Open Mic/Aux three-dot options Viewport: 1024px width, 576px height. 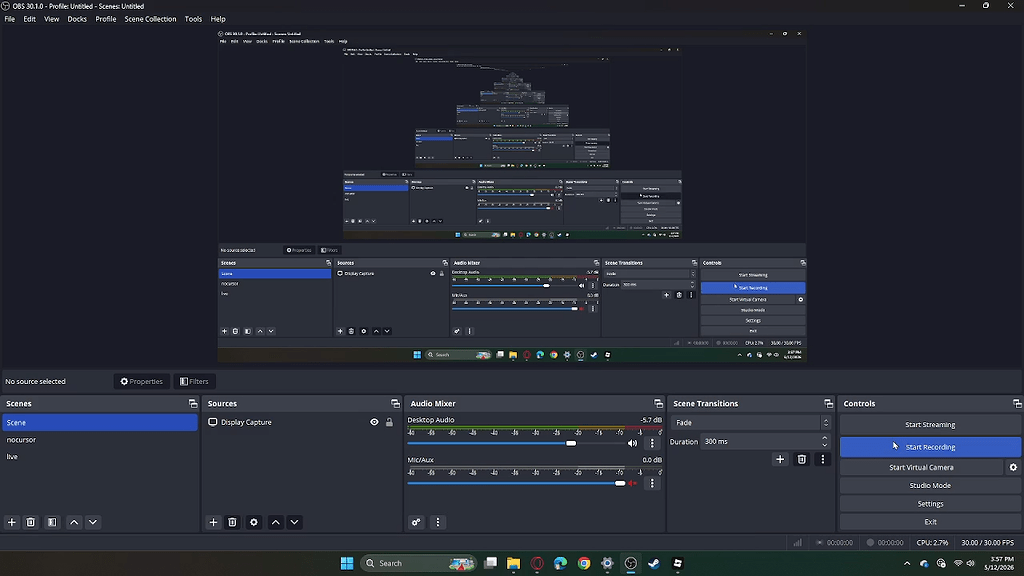[652, 483]
